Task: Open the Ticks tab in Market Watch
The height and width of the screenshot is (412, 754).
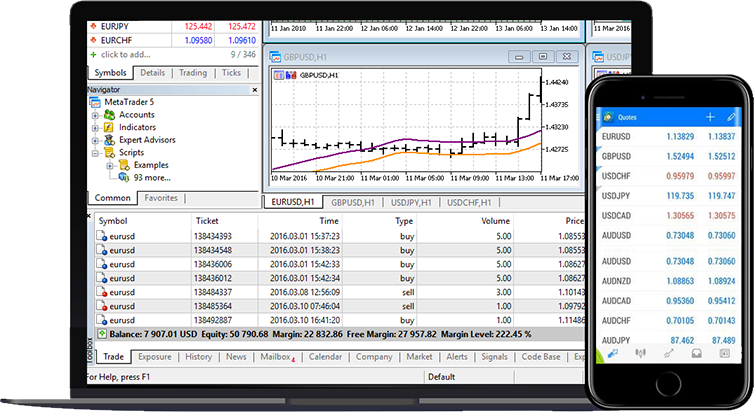Action: tap(231, 73)
